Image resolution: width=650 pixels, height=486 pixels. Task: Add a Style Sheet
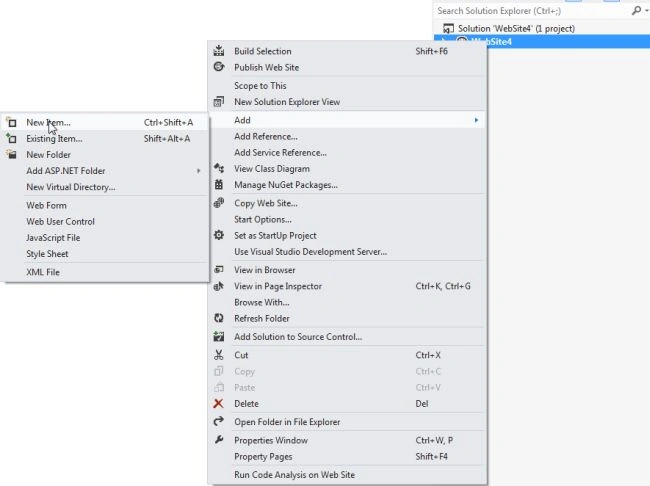pyautogui.click(x=47, y=254)
